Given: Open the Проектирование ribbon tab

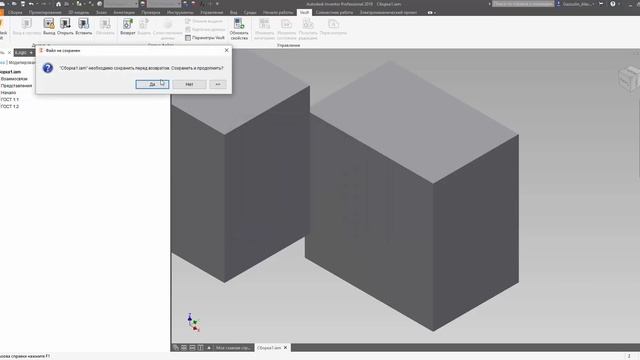Looking at the screenshot, I should point(45,13).
